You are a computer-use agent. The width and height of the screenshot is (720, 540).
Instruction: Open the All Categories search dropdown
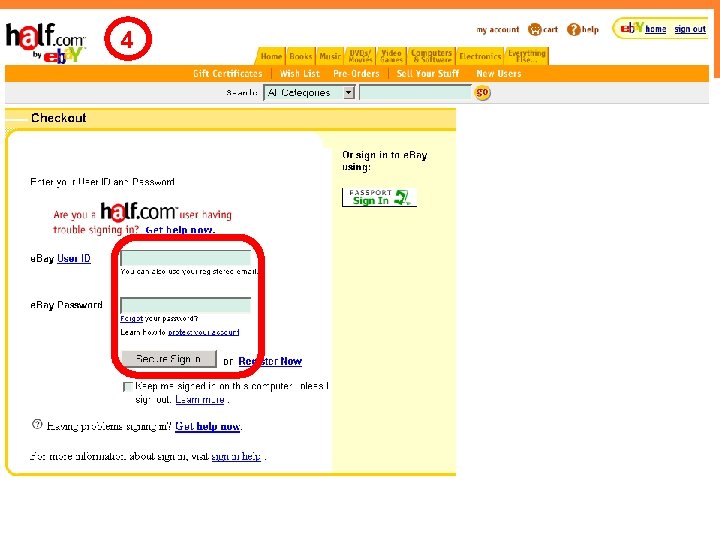pos(309,93)
